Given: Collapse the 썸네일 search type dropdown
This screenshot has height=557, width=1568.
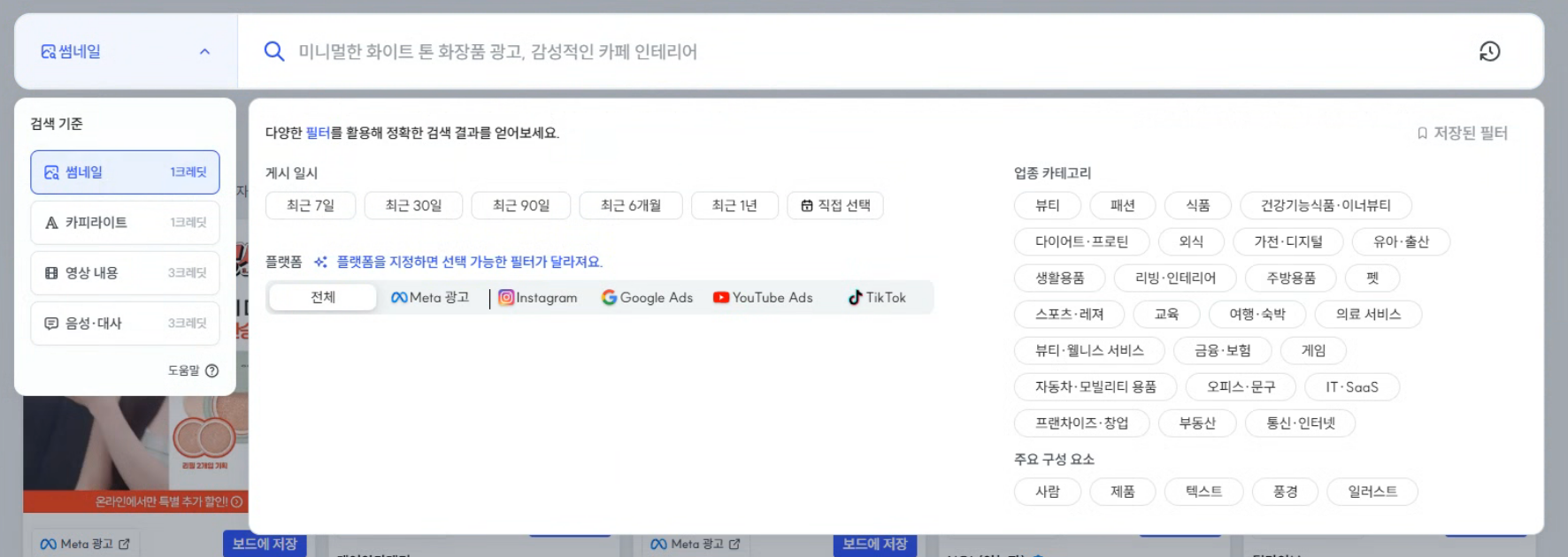Looking at the screenshot, I should click(126, 51).
